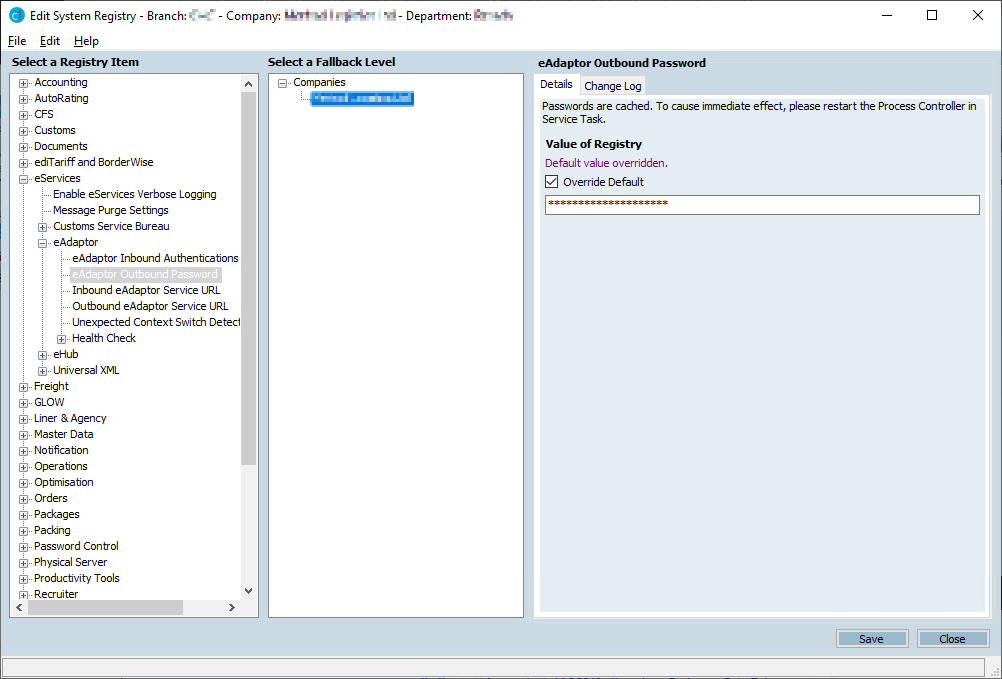
Task: Click the Close button
Action: coord(952,639)
